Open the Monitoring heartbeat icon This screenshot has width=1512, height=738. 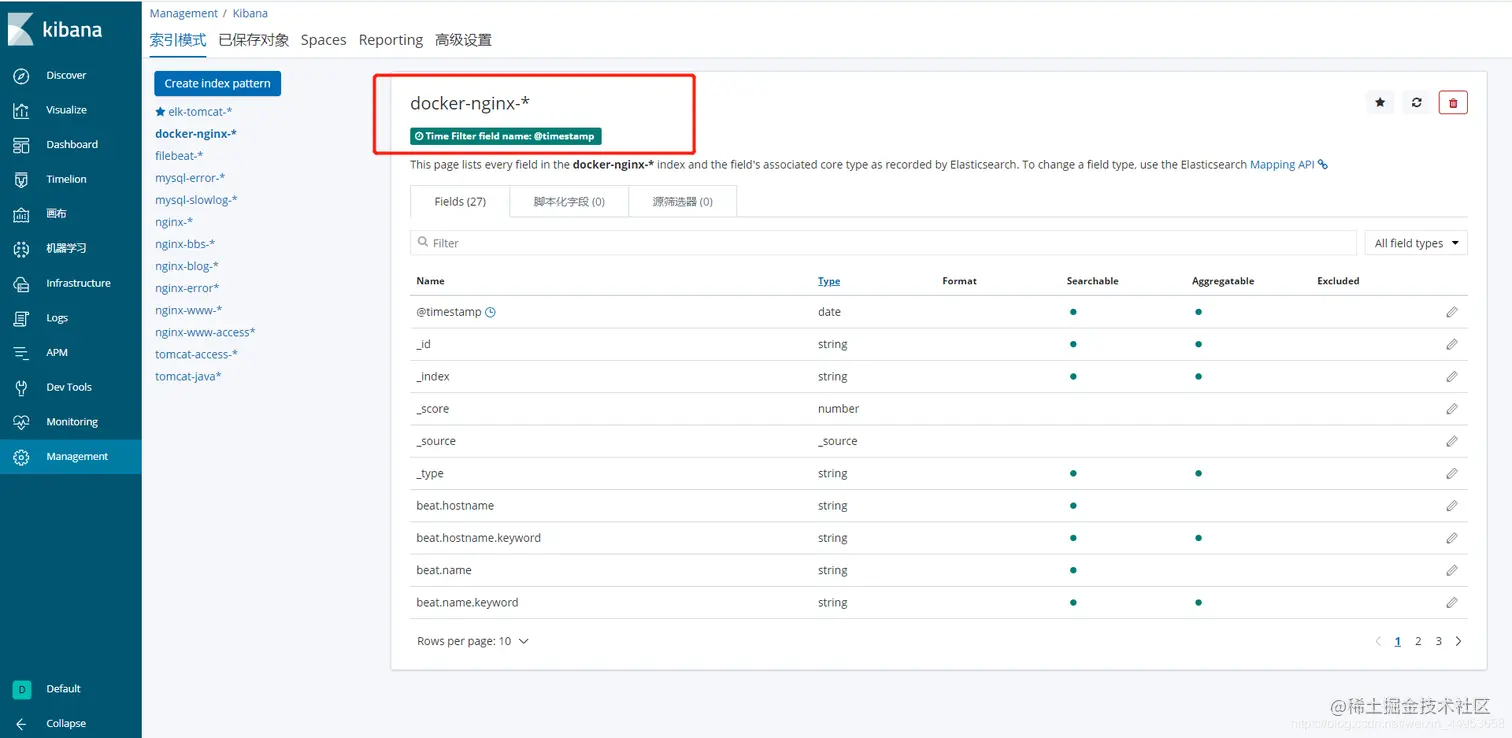pyautogui.click(x=21, y=422)
